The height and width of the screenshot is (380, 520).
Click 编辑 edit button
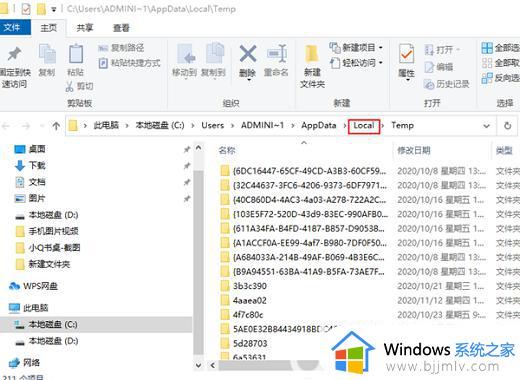[438, 67]
